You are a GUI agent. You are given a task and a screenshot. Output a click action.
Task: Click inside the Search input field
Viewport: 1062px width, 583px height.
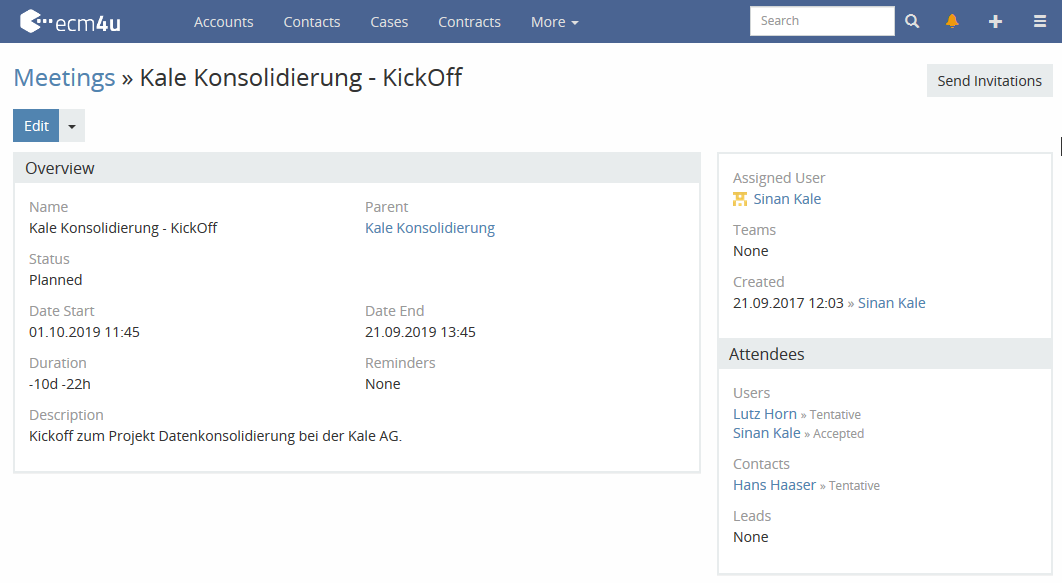click(820, 20)
